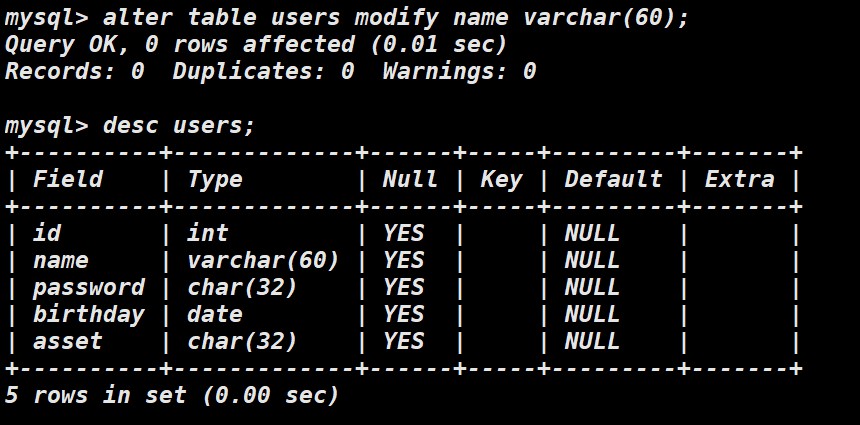This screenshot has height=425, width=860.
Task: Click the Default column header
Action: pos(613,180)
